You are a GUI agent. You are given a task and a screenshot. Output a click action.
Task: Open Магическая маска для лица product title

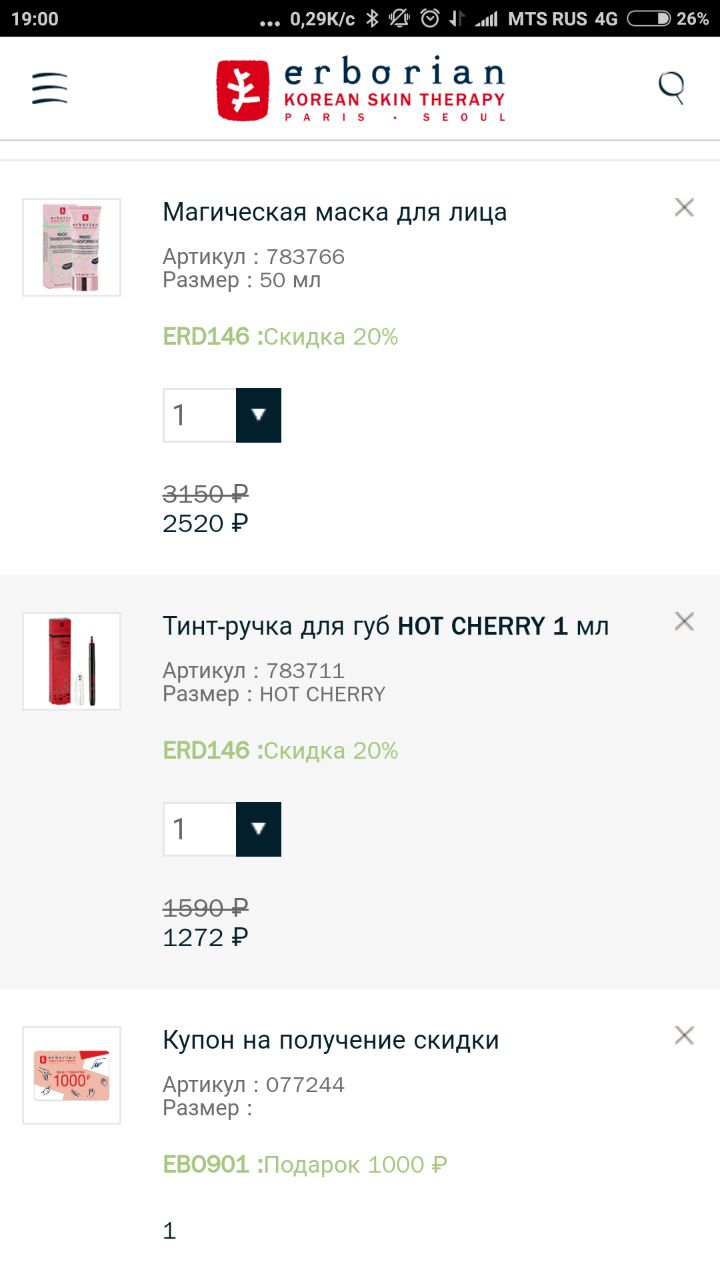click(334, 212)
